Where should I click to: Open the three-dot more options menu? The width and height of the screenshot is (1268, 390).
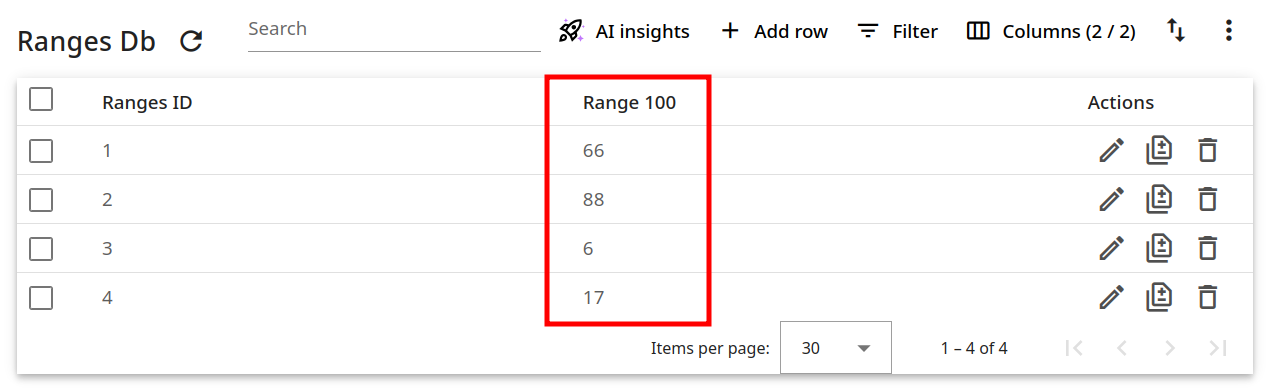[1229, 31]
